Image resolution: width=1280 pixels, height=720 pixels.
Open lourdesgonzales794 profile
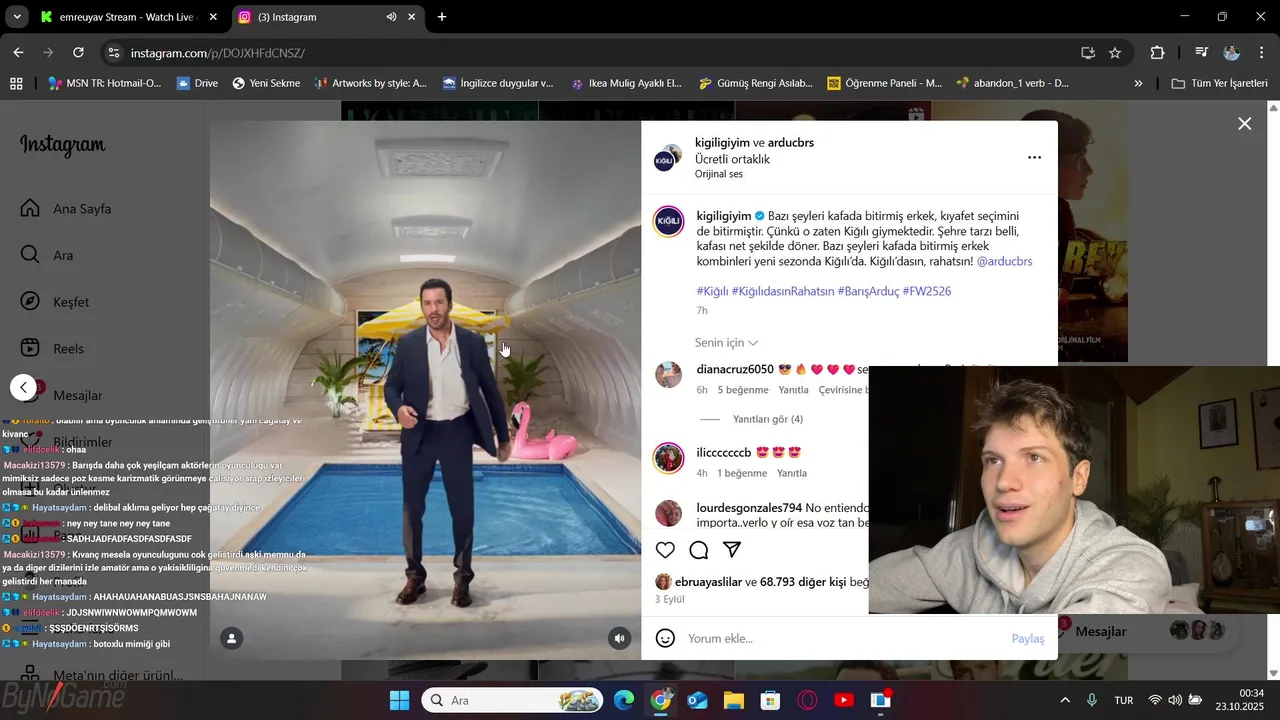point(749,508)
